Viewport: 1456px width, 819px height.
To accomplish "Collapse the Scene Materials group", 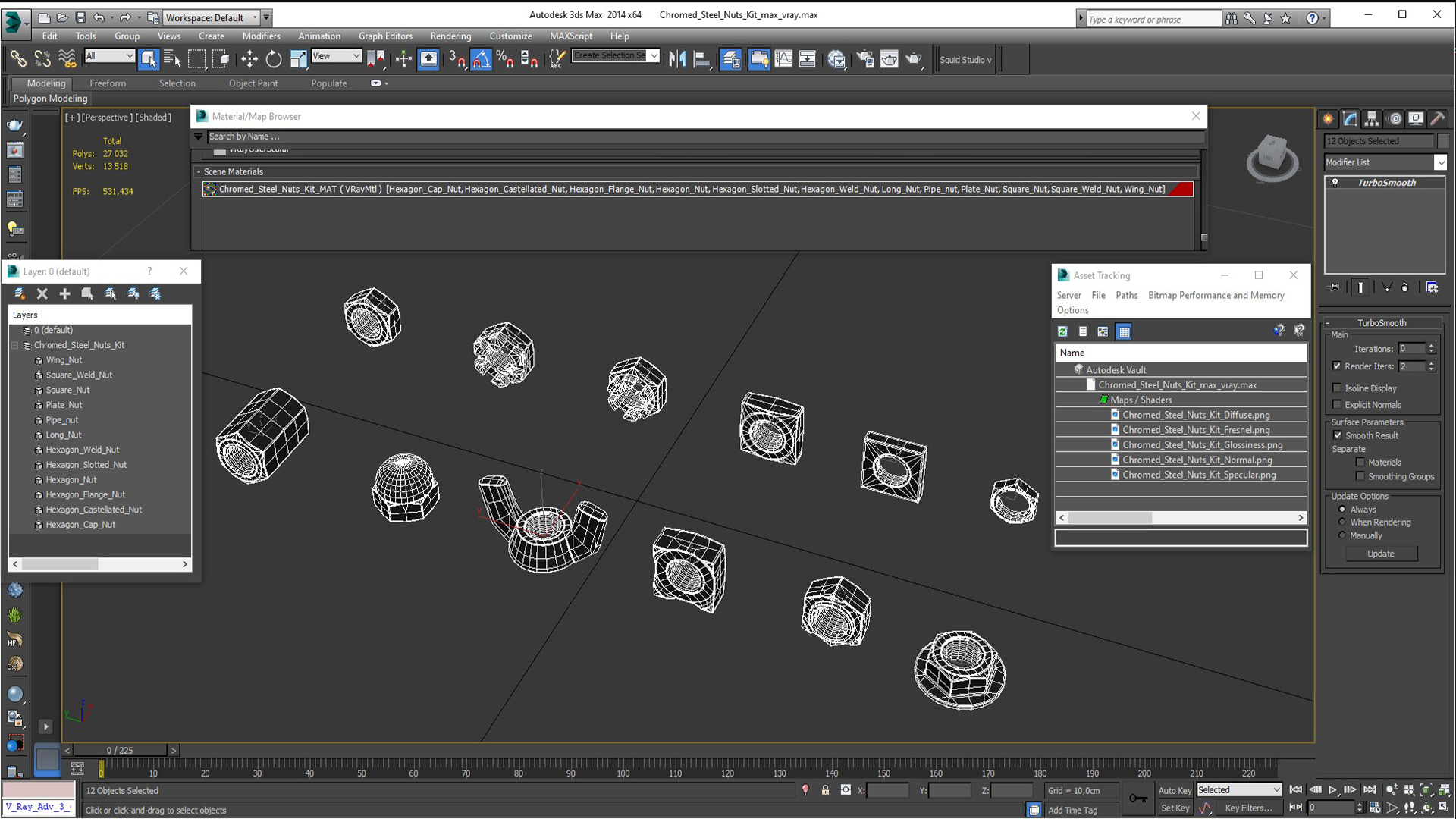I will pyautogui.click(x=199, y=172).
